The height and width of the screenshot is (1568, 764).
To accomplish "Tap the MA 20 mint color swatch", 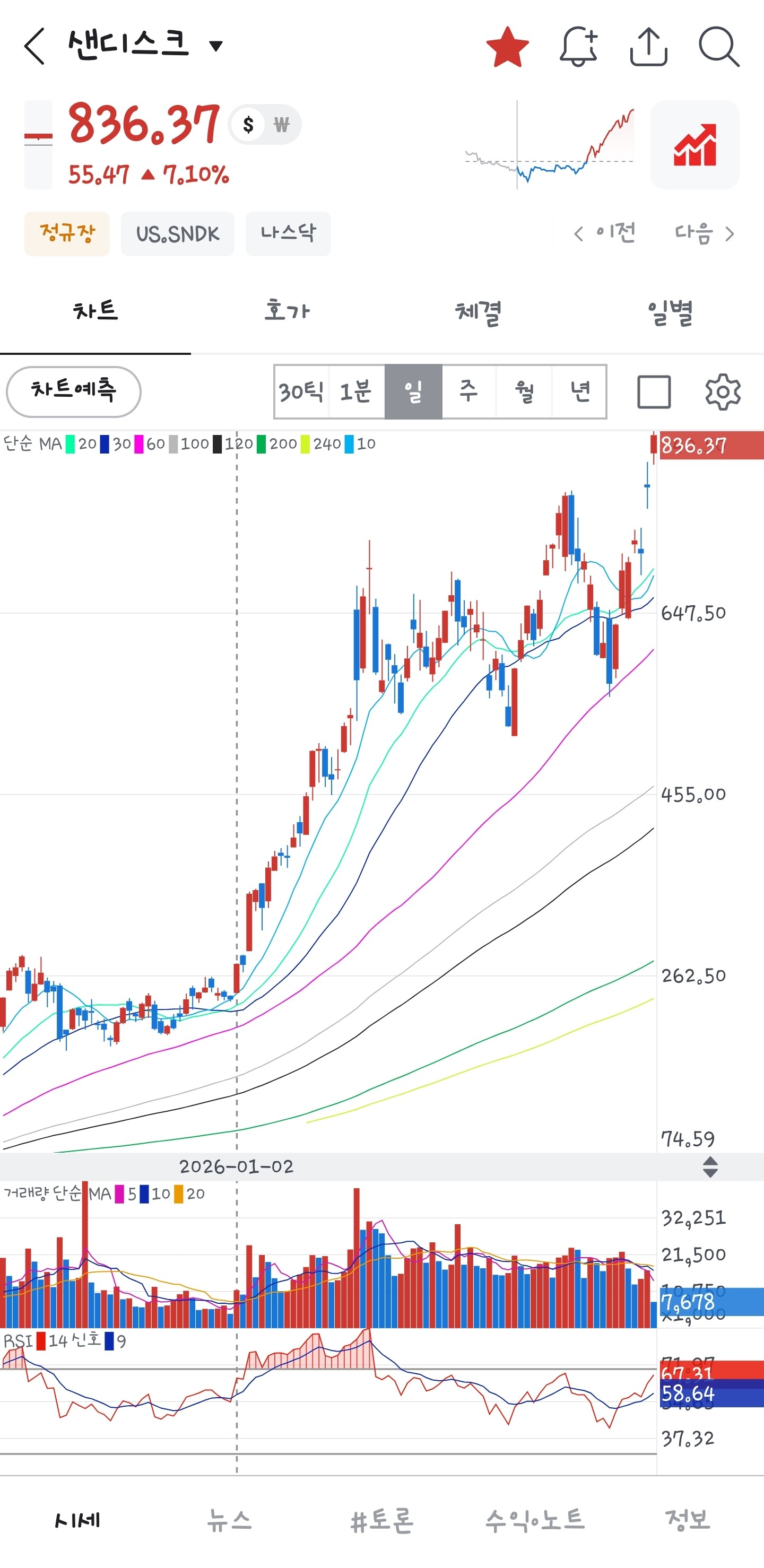I will click(71, 444).
